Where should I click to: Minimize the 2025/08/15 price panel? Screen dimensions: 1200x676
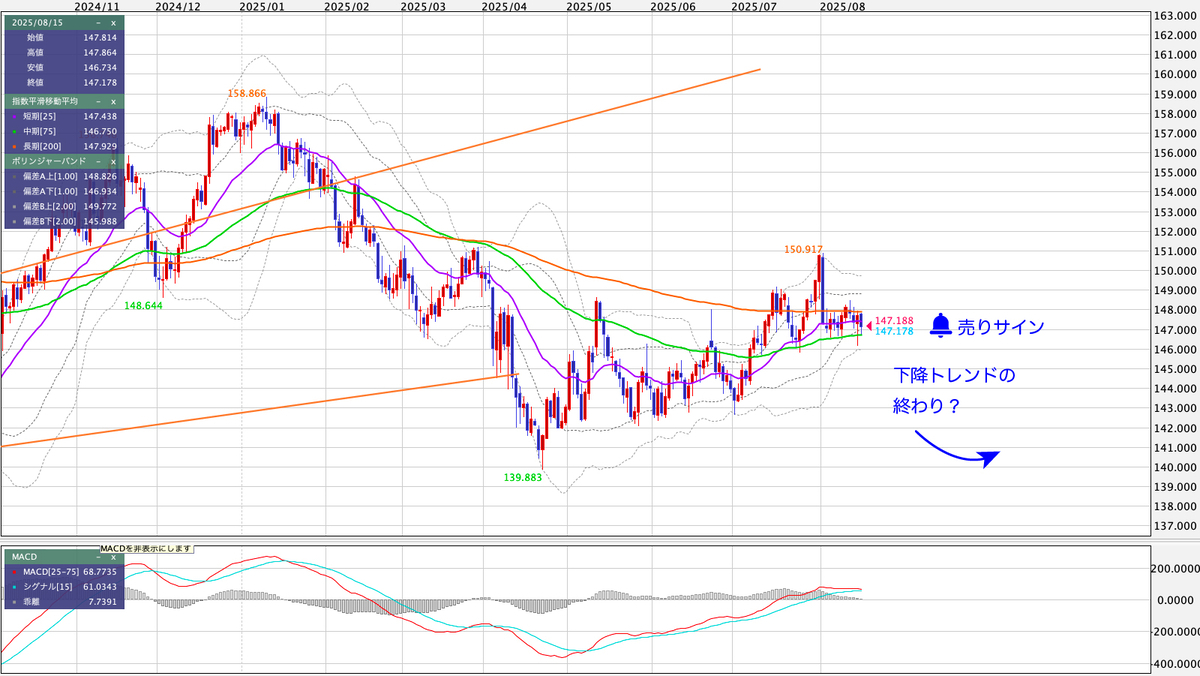98,24
